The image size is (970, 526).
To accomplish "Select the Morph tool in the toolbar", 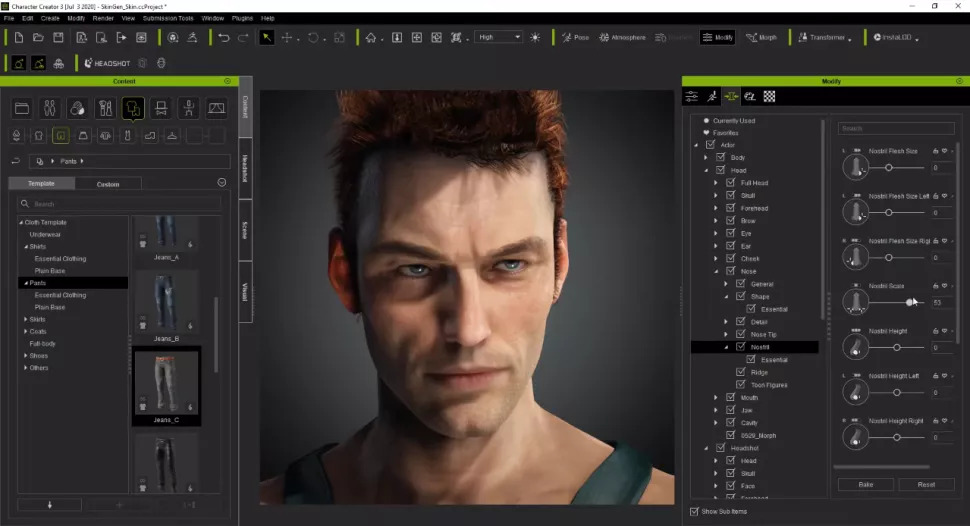I will click(761, 38).
